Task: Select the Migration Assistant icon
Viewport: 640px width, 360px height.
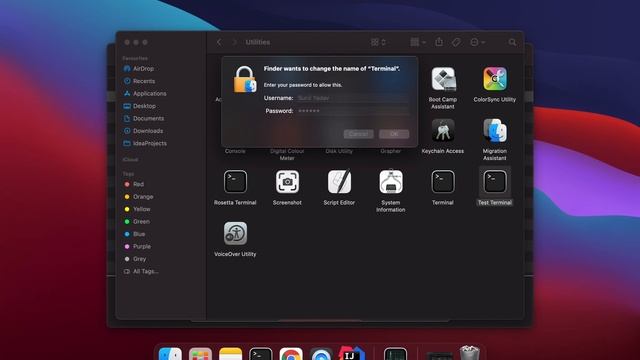Action: (495, 131)
